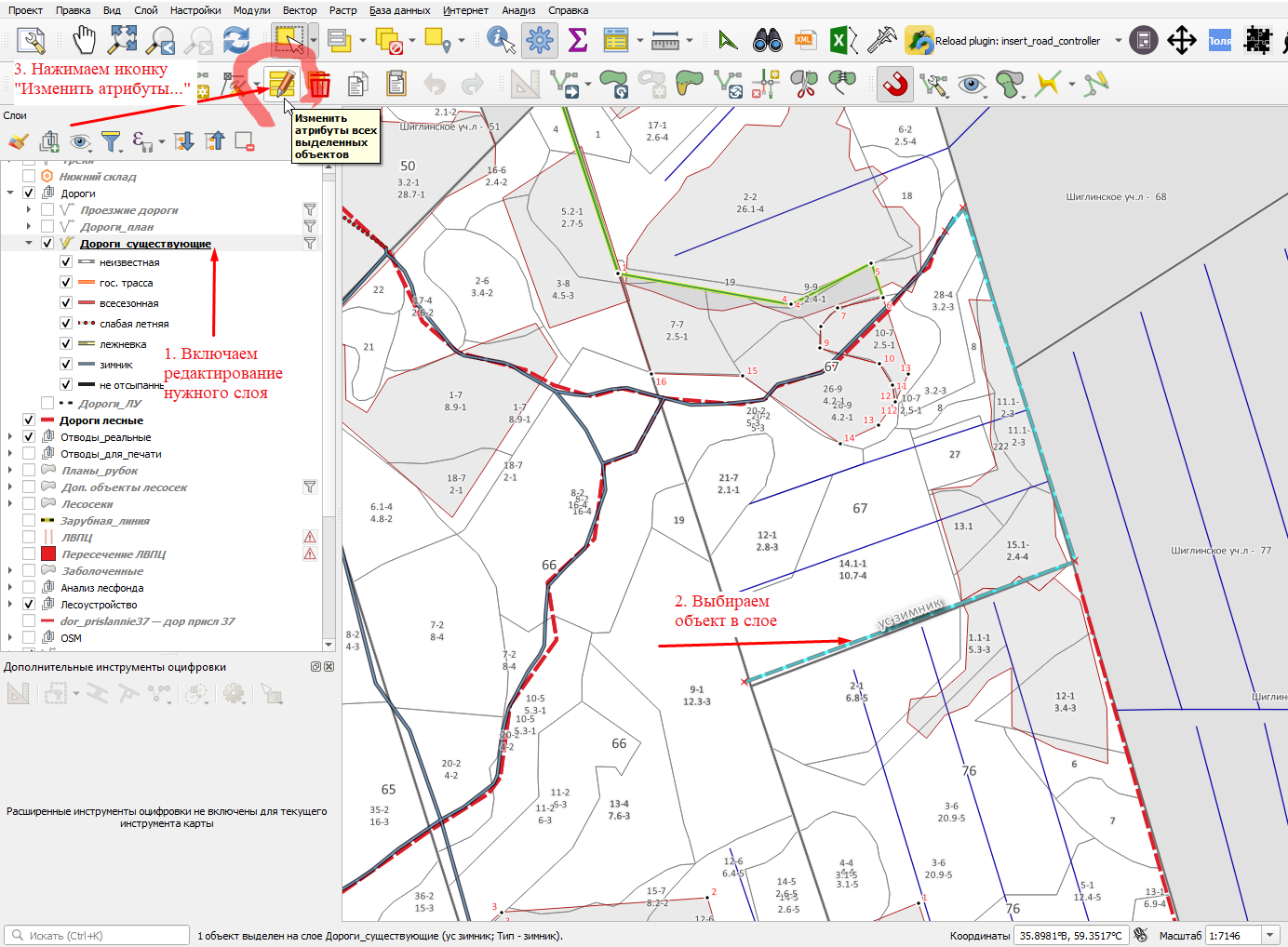This screenshot has height=947, width=1288.
Task: Open the Вектор menu
Action: tap(300, 10)
